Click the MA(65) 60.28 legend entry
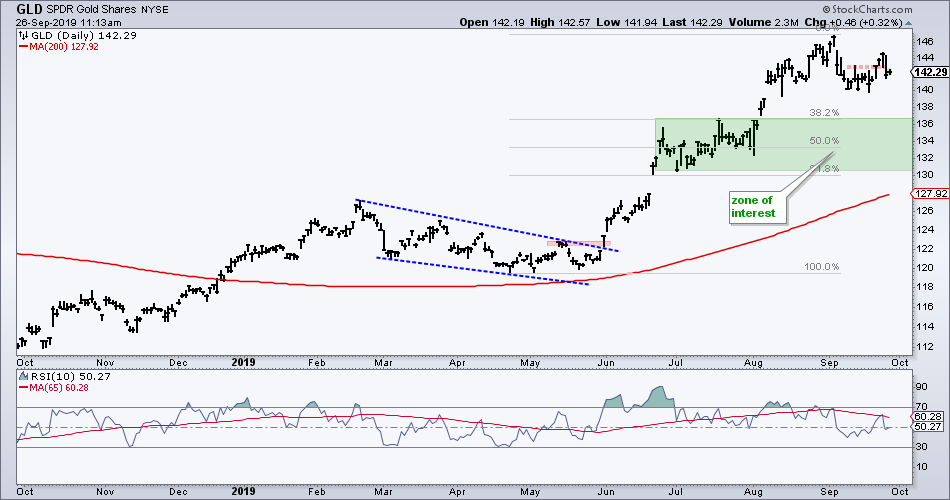 (59, 388)
